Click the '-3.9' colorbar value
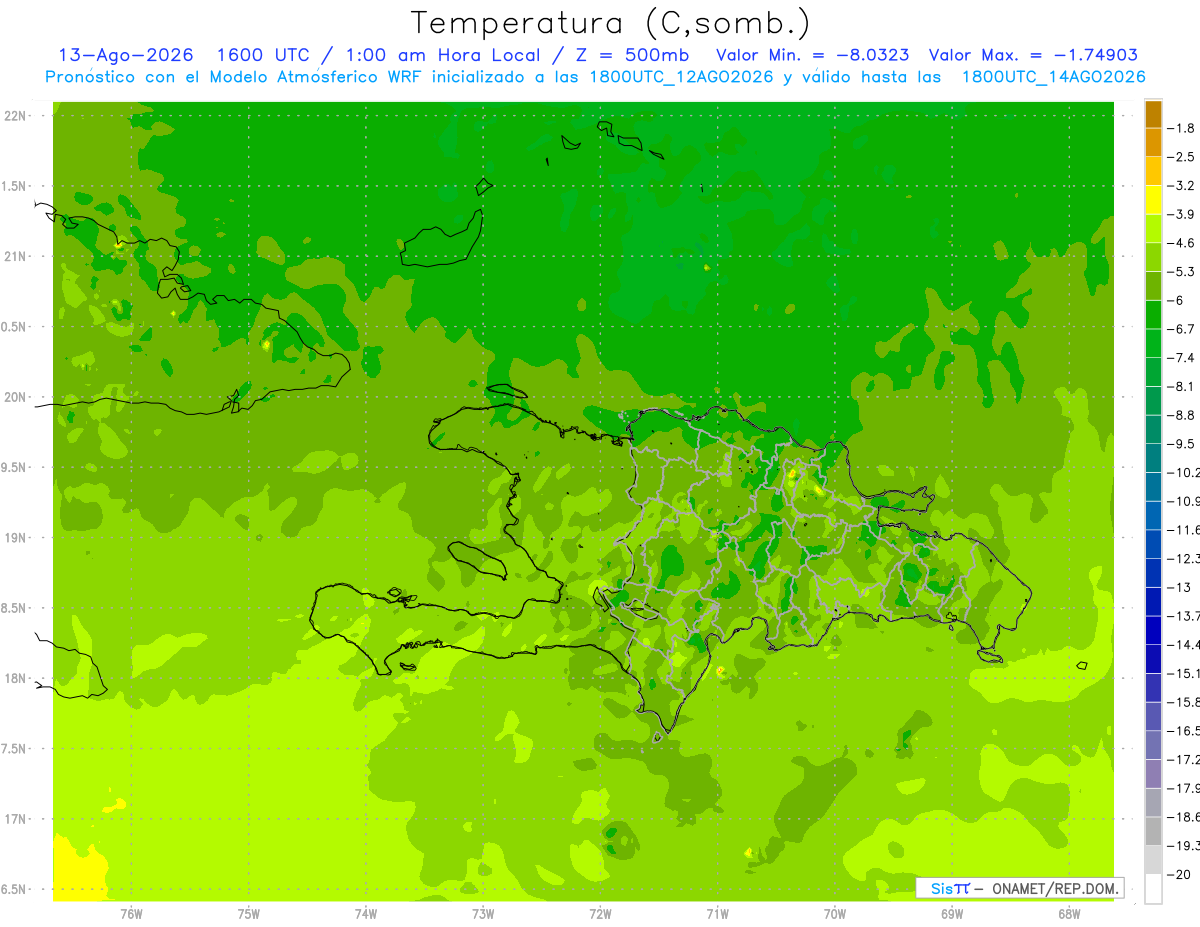Image resolution: width=1200 pixels, height=927 pixels. [1181, 214]
